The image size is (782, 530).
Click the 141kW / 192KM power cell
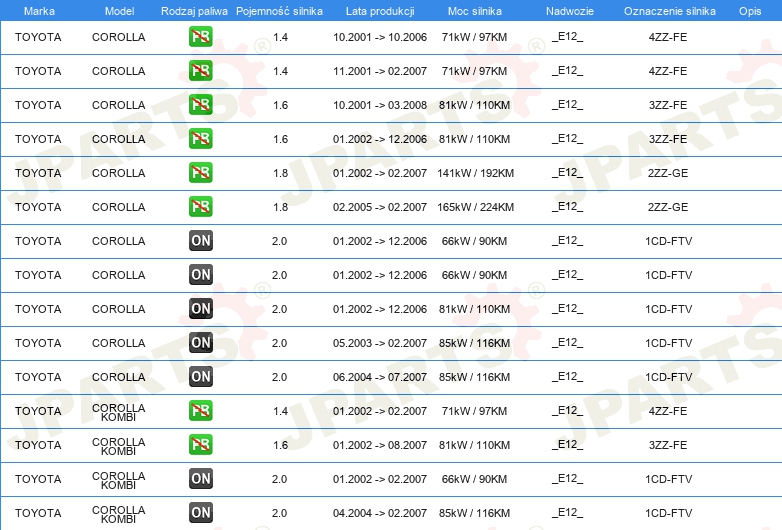click(x=475, y=173)
